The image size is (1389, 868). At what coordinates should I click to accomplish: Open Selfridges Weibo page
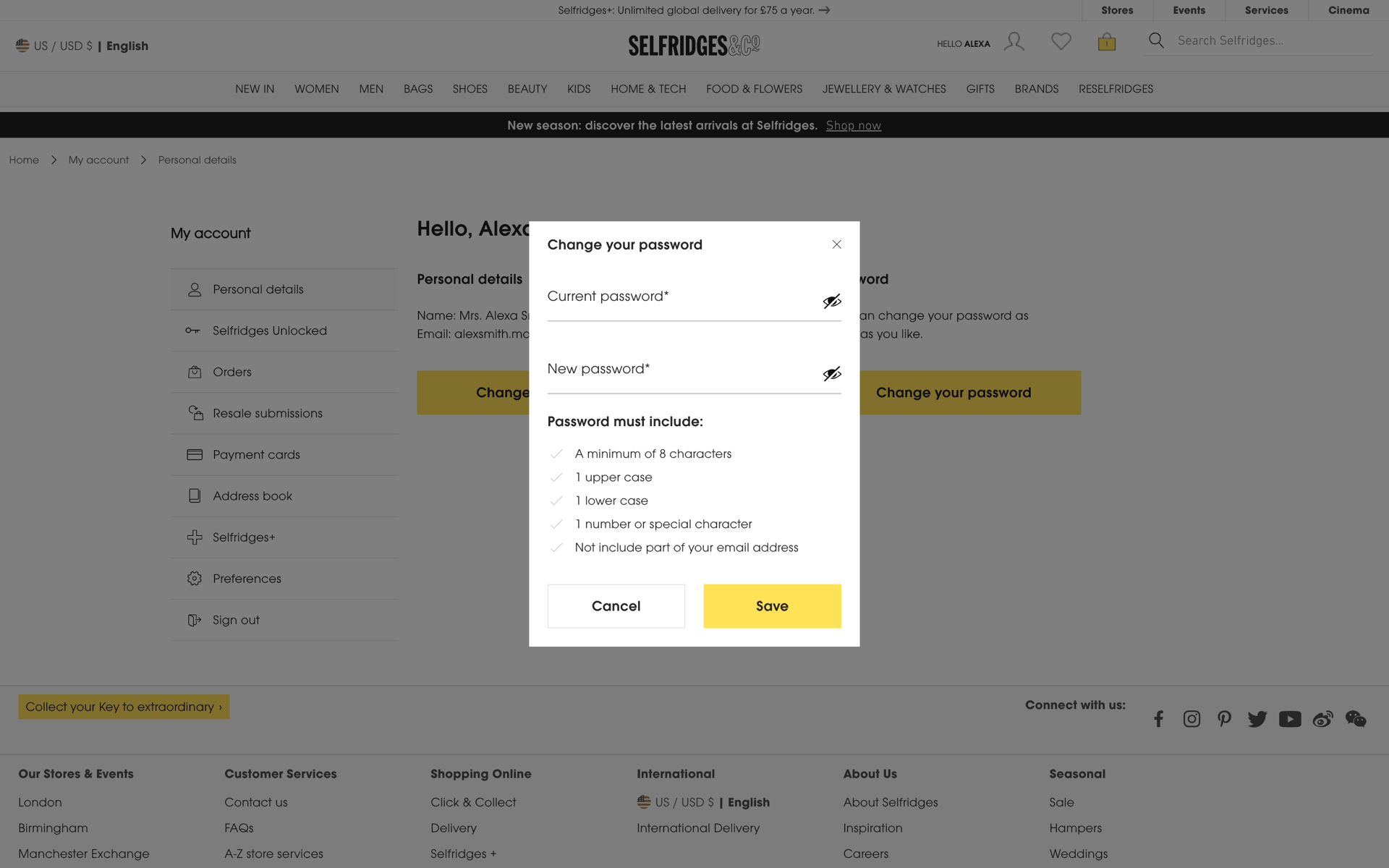(1322, 718)
